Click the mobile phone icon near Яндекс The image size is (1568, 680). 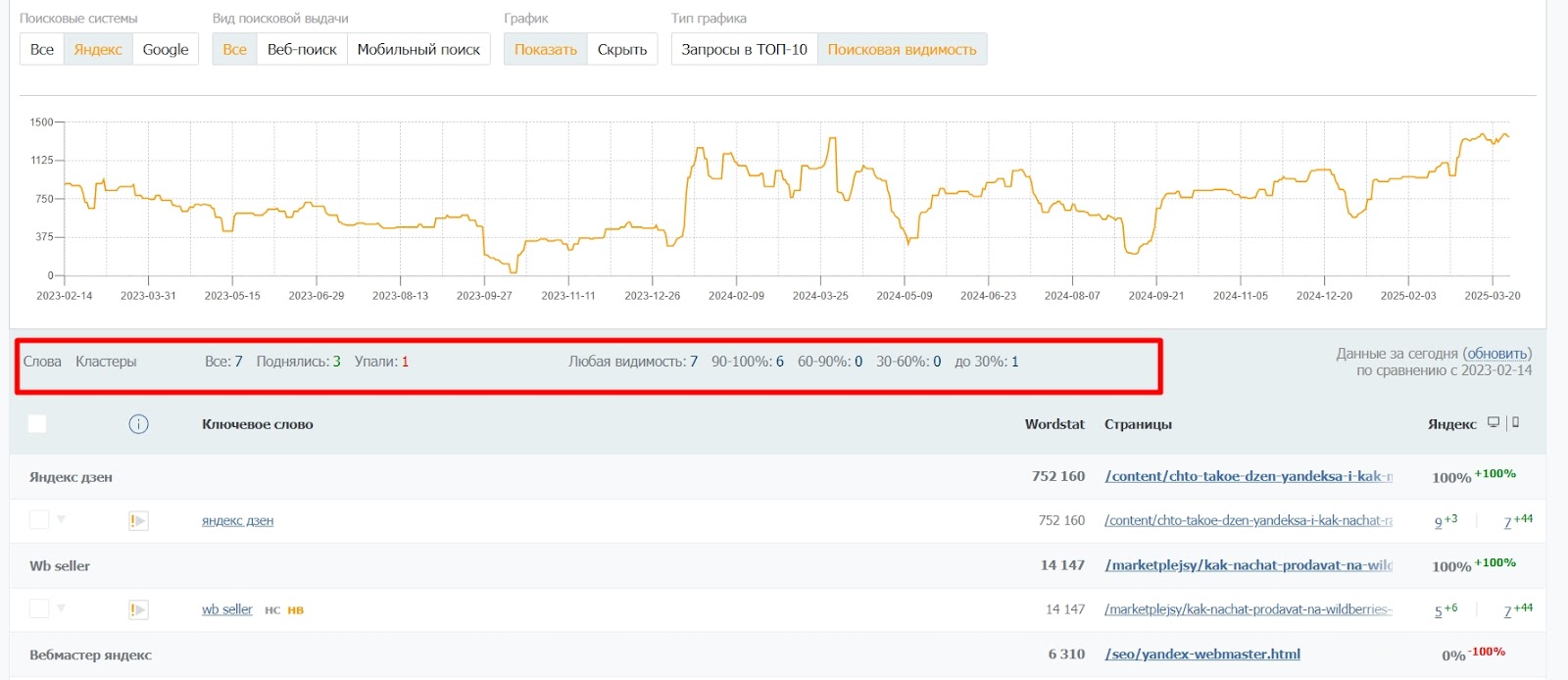pos(1515,422)
